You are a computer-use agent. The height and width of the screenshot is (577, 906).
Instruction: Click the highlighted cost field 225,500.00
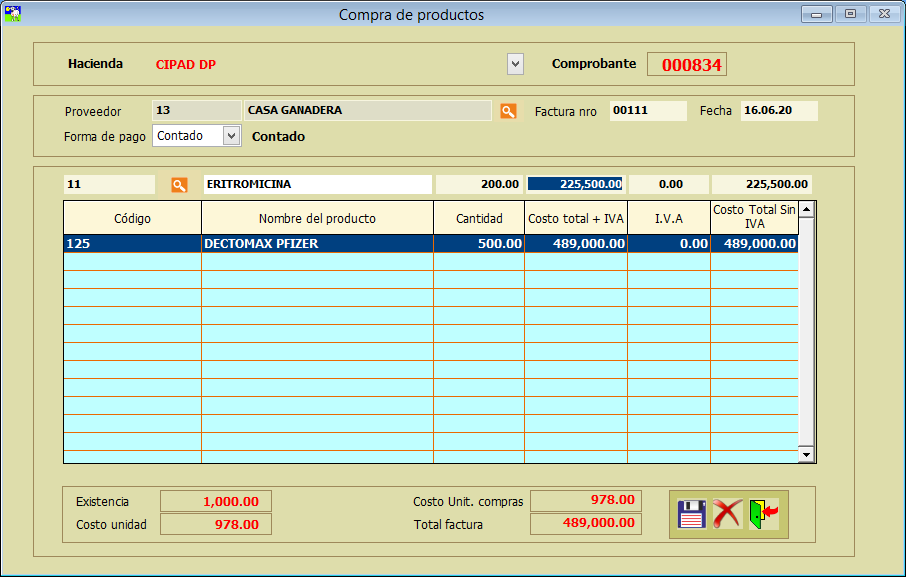[x=576, y=185]
